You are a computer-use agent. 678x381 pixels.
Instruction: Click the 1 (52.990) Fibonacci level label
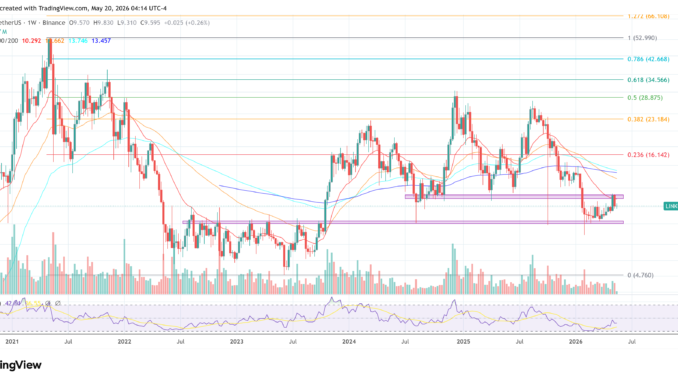642,38
